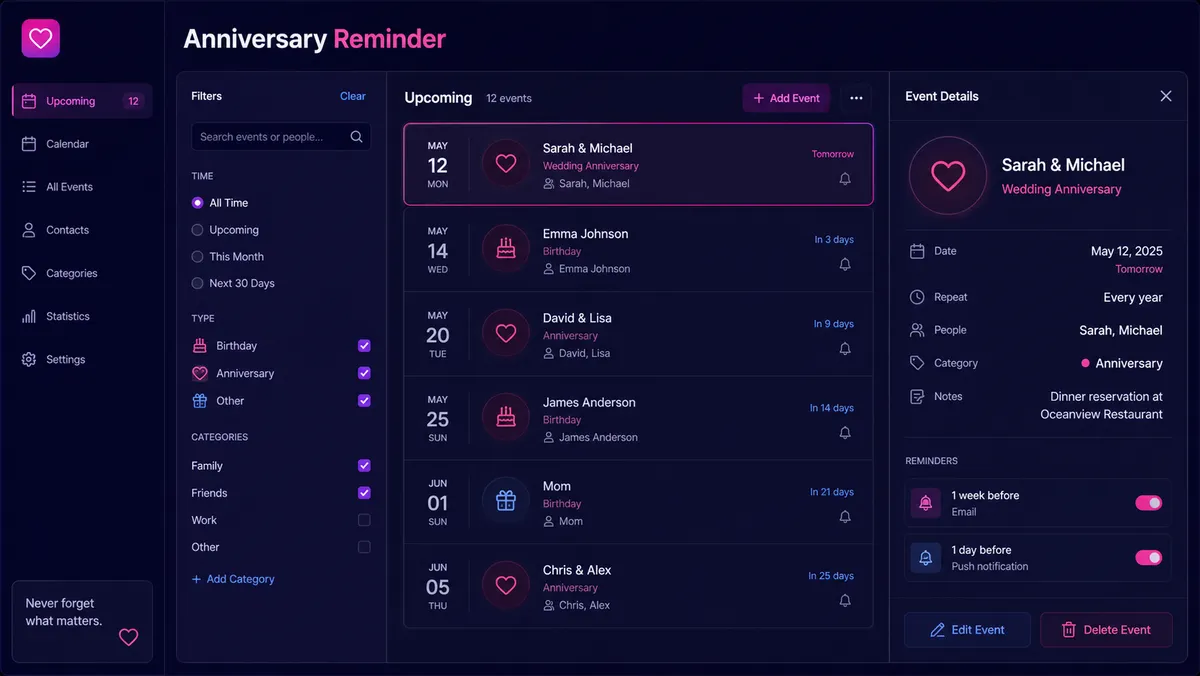The width and height of the screenshot is (1200, 676).
Task: Click the gift icon next to Other type
Action: click(200, 400)
